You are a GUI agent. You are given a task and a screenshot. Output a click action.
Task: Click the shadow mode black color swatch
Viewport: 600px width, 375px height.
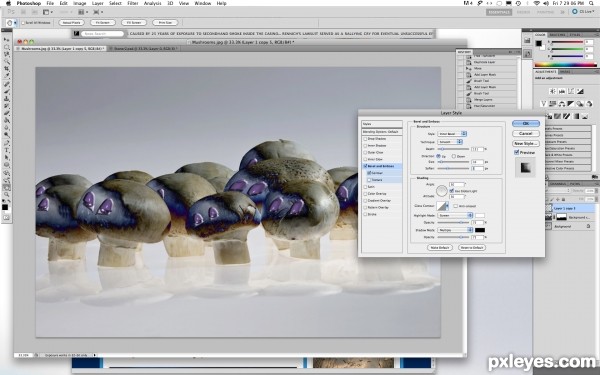[x=480, y=230]
